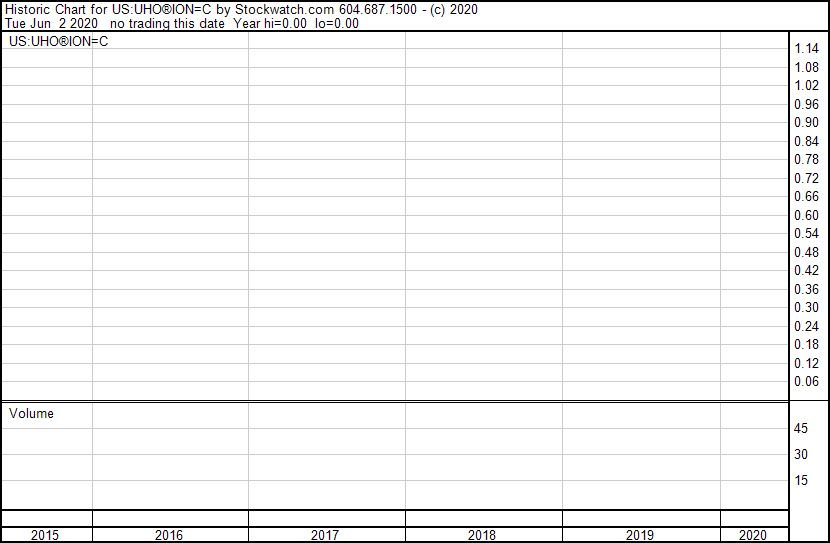Click the 0.60 price axis label

pyautogui.click(x=806, y=215)
